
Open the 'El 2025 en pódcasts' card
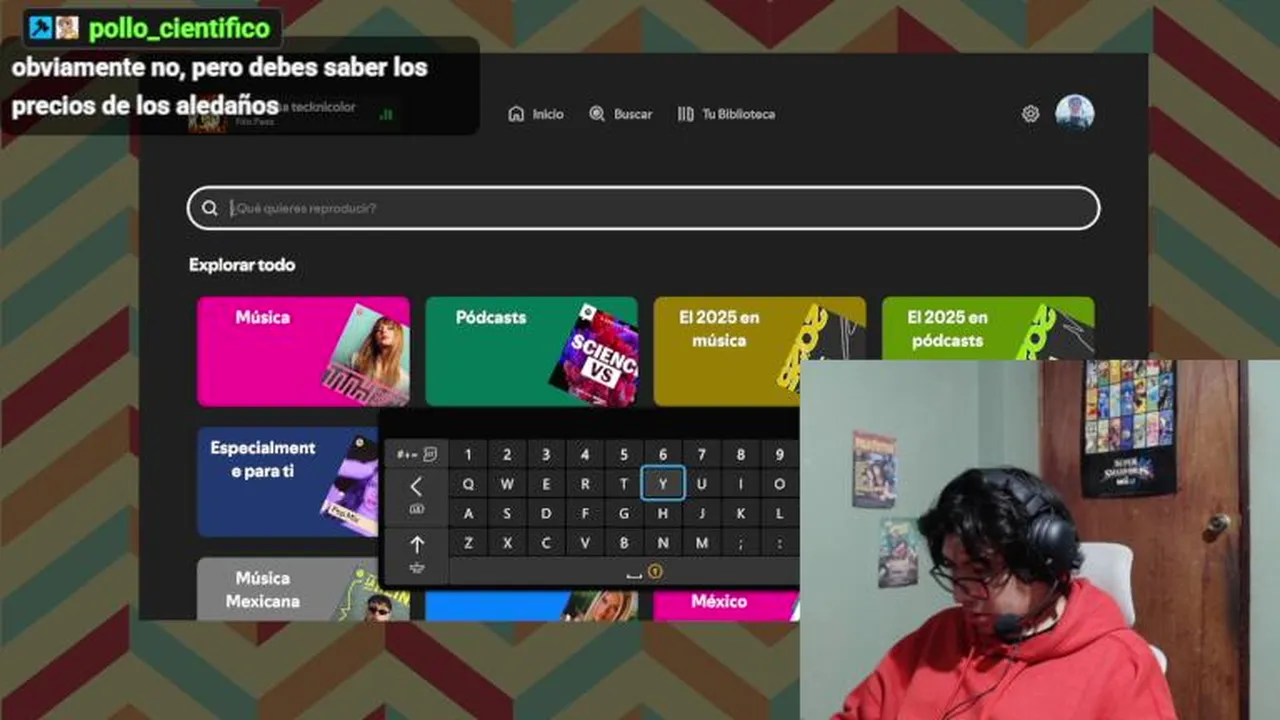[x=988, y=328]
